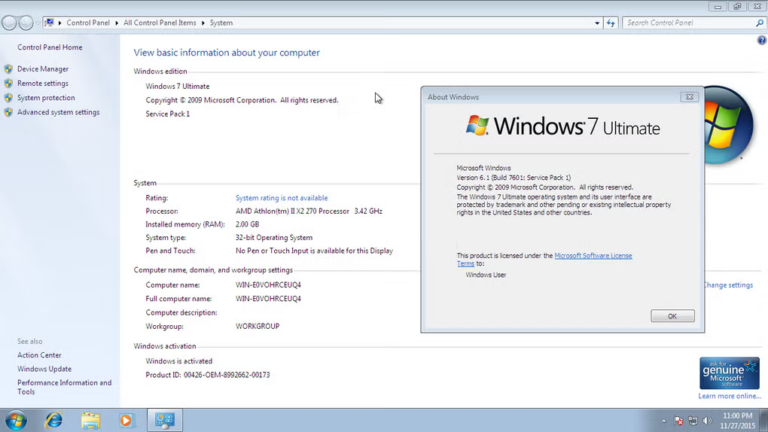Click Learn more online link
The image size is (768, 432).
coord(729,396)
